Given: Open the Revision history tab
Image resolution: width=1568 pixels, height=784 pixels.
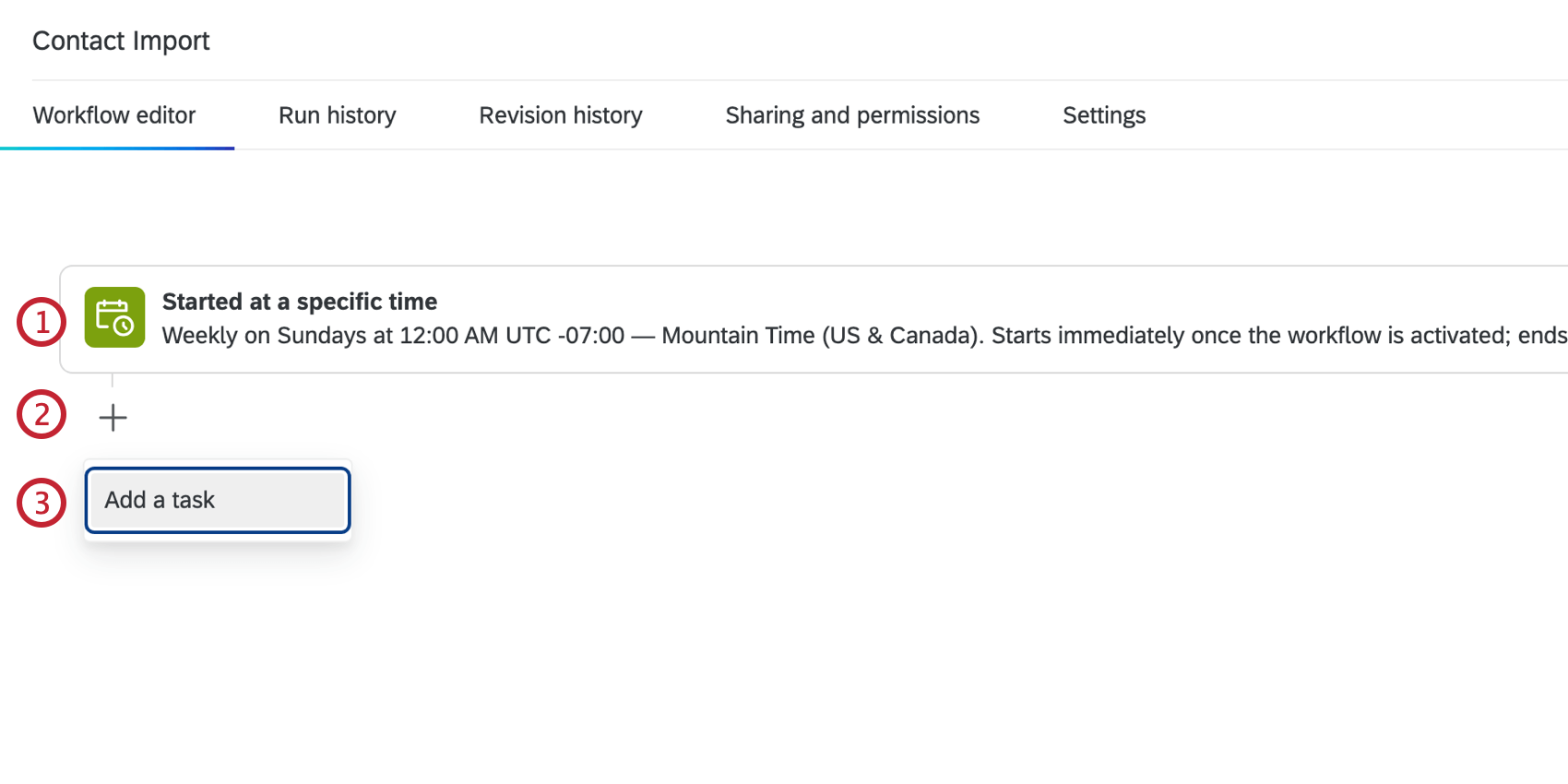Looking at the screenshot, I should (560, 115).
